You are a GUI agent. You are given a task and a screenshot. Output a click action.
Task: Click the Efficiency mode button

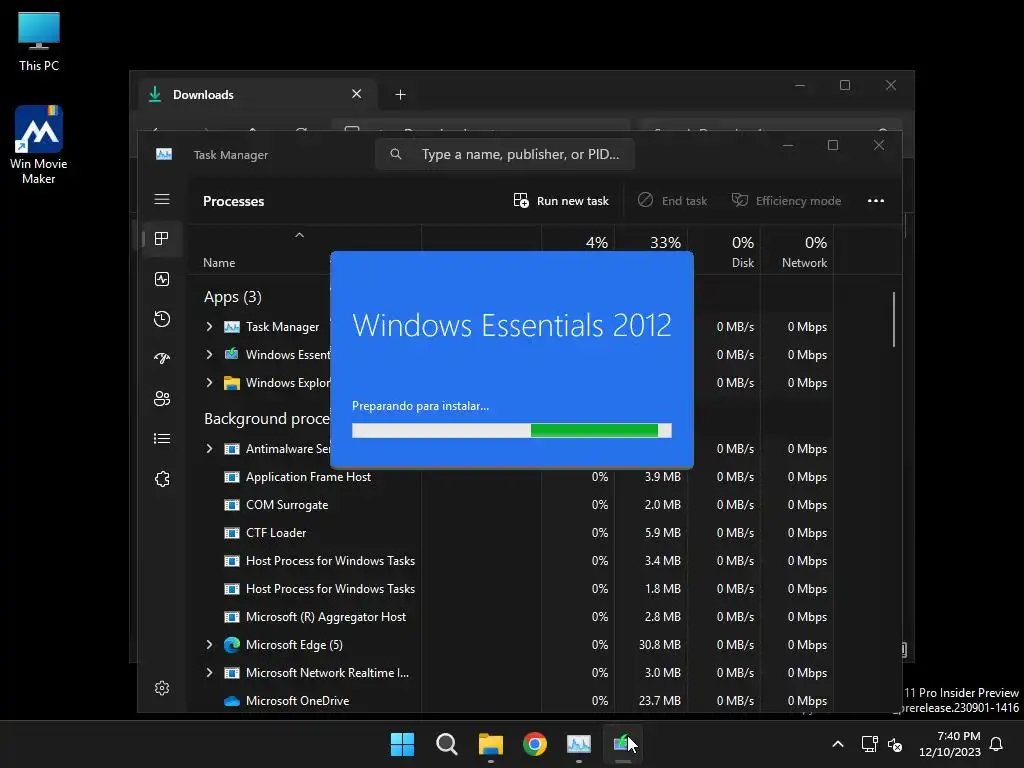[x=786, y=200]
